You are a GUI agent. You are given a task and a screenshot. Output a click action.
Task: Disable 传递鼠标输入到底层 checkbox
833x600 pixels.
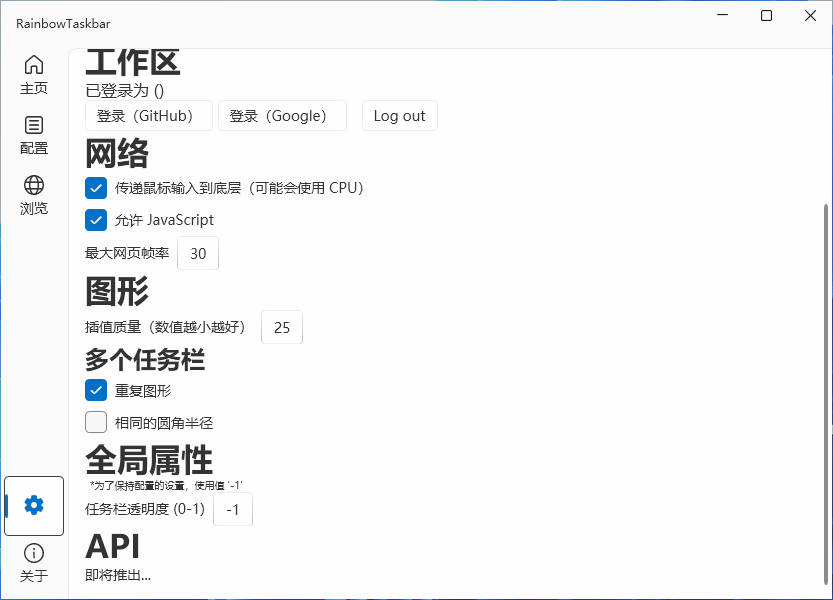coord(96,188)
